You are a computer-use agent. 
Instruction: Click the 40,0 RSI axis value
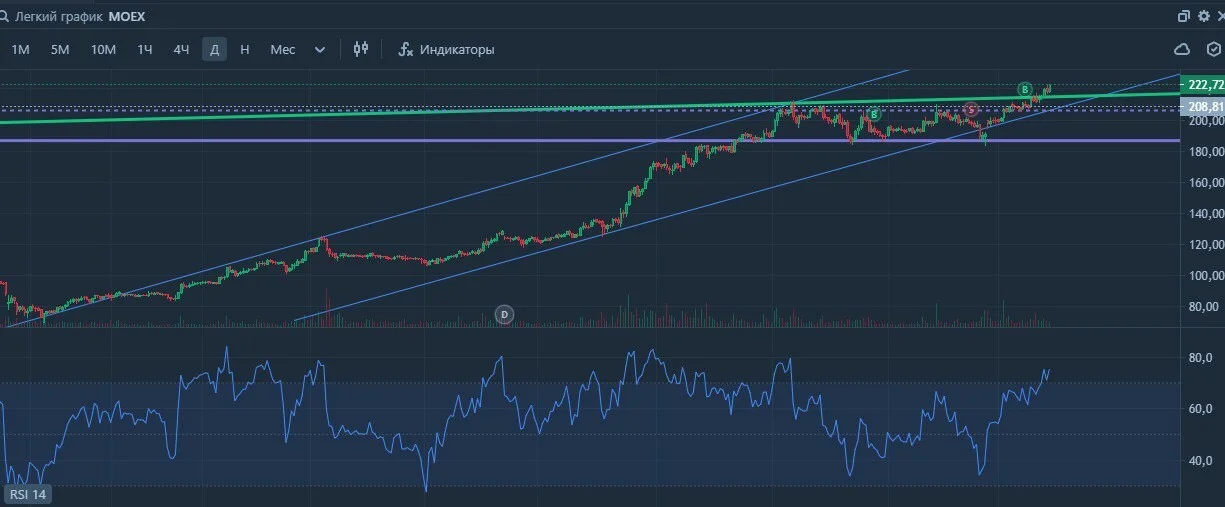pos(1200,461)
